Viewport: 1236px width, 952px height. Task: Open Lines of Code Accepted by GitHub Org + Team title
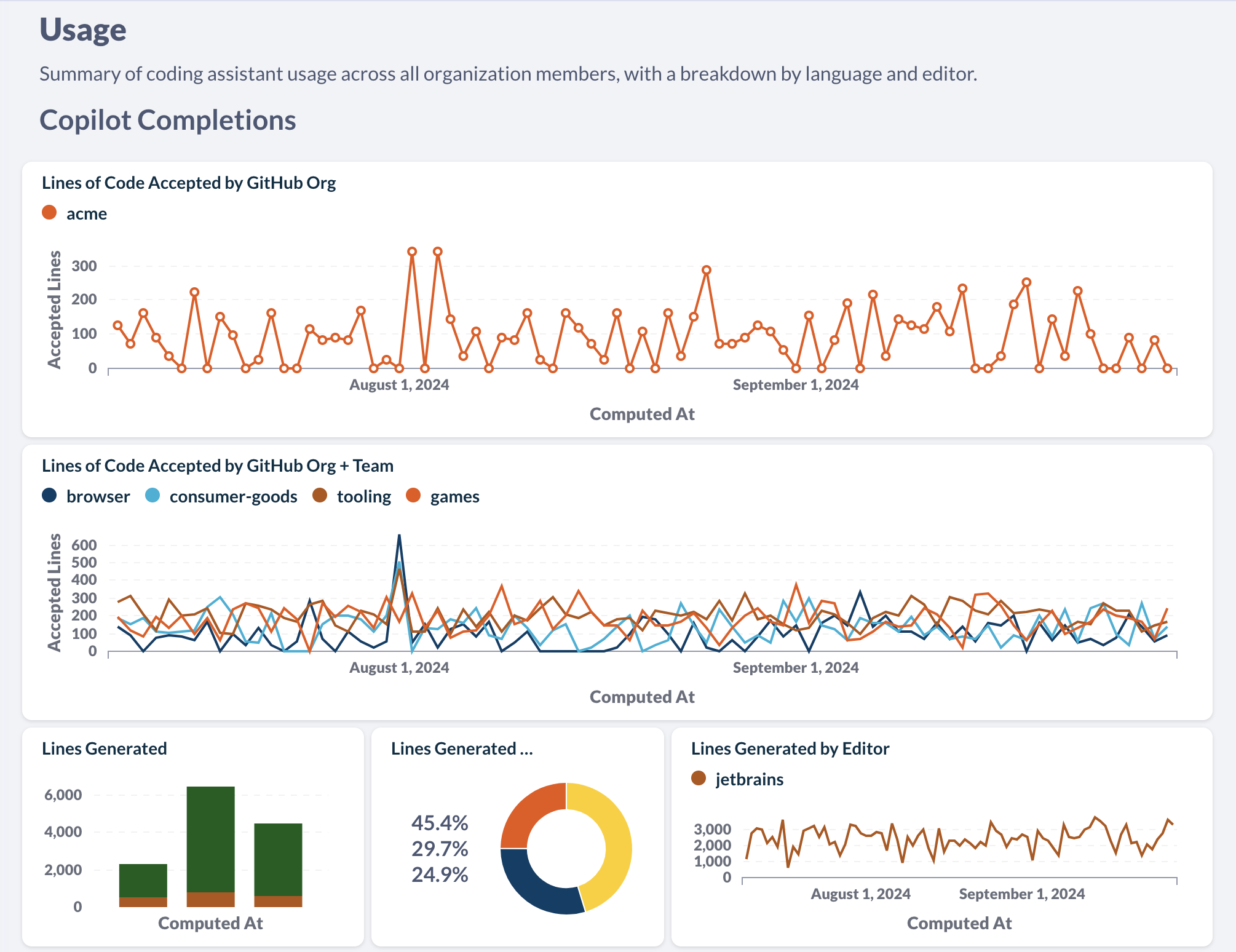(218, 466)
